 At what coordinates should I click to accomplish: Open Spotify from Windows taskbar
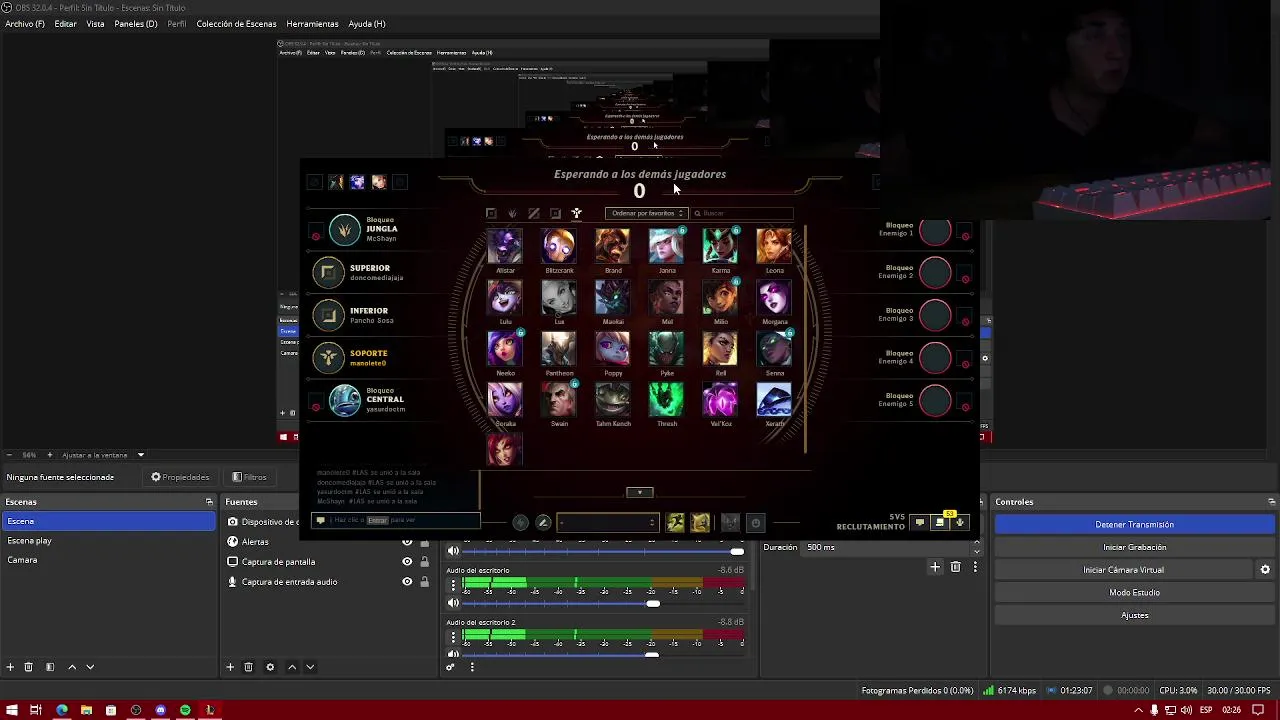pos(185,710)
